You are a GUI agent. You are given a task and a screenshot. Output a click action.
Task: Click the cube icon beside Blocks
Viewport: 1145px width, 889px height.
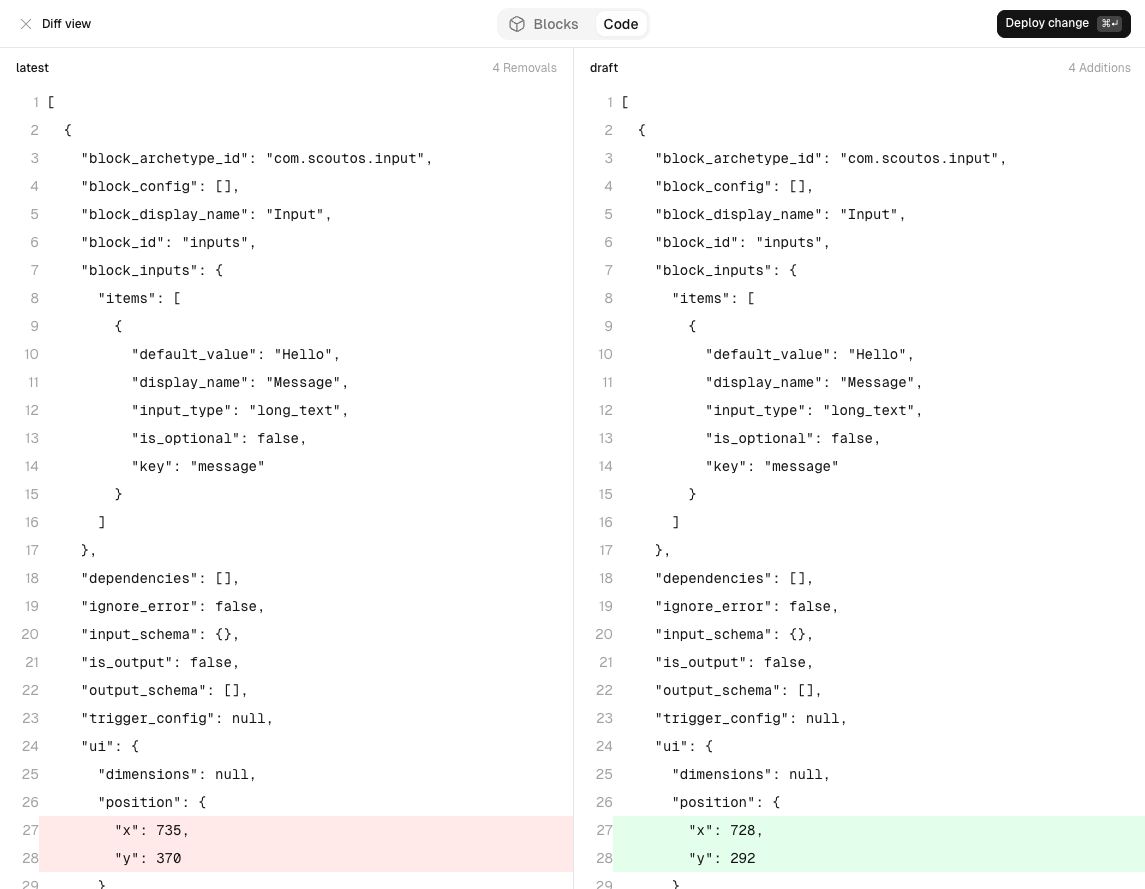(x=517, y=24)
